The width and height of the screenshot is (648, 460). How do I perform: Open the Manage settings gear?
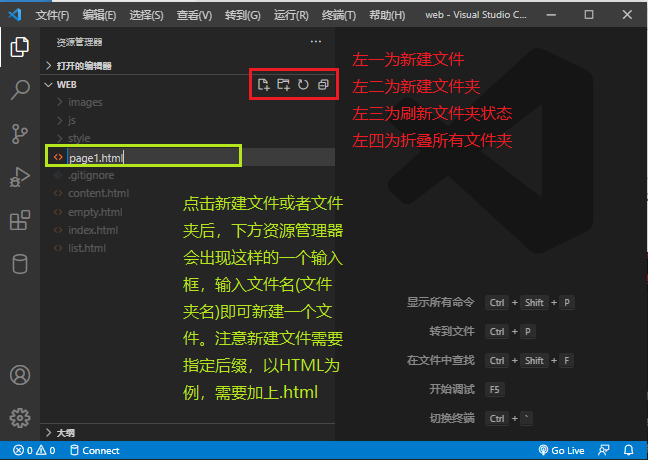click(x=20, y=417)
